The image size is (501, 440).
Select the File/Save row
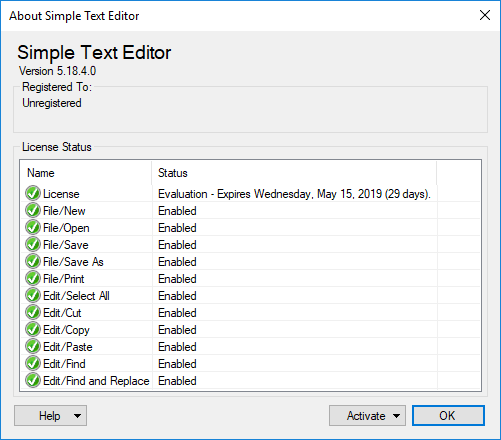(x=250, y=245)
